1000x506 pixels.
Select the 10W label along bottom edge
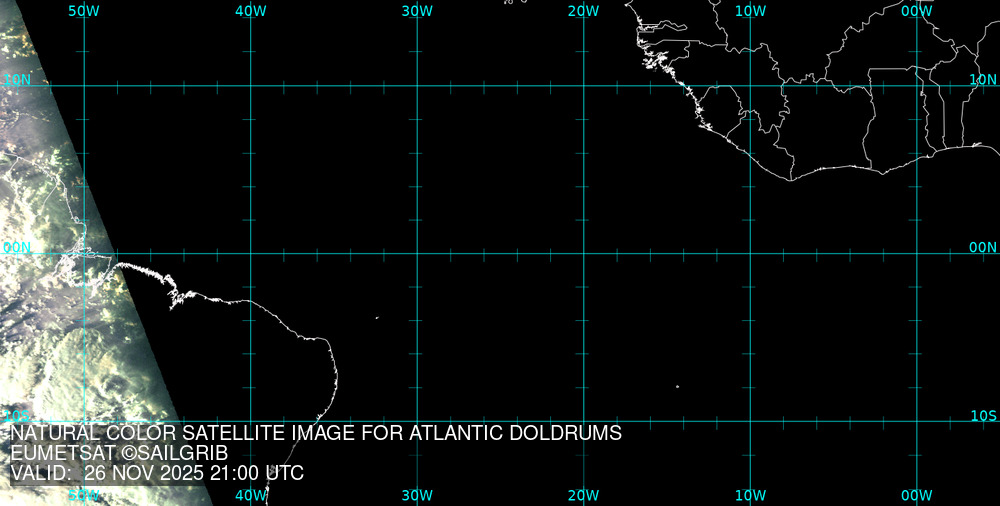click(x=750, y=495)
